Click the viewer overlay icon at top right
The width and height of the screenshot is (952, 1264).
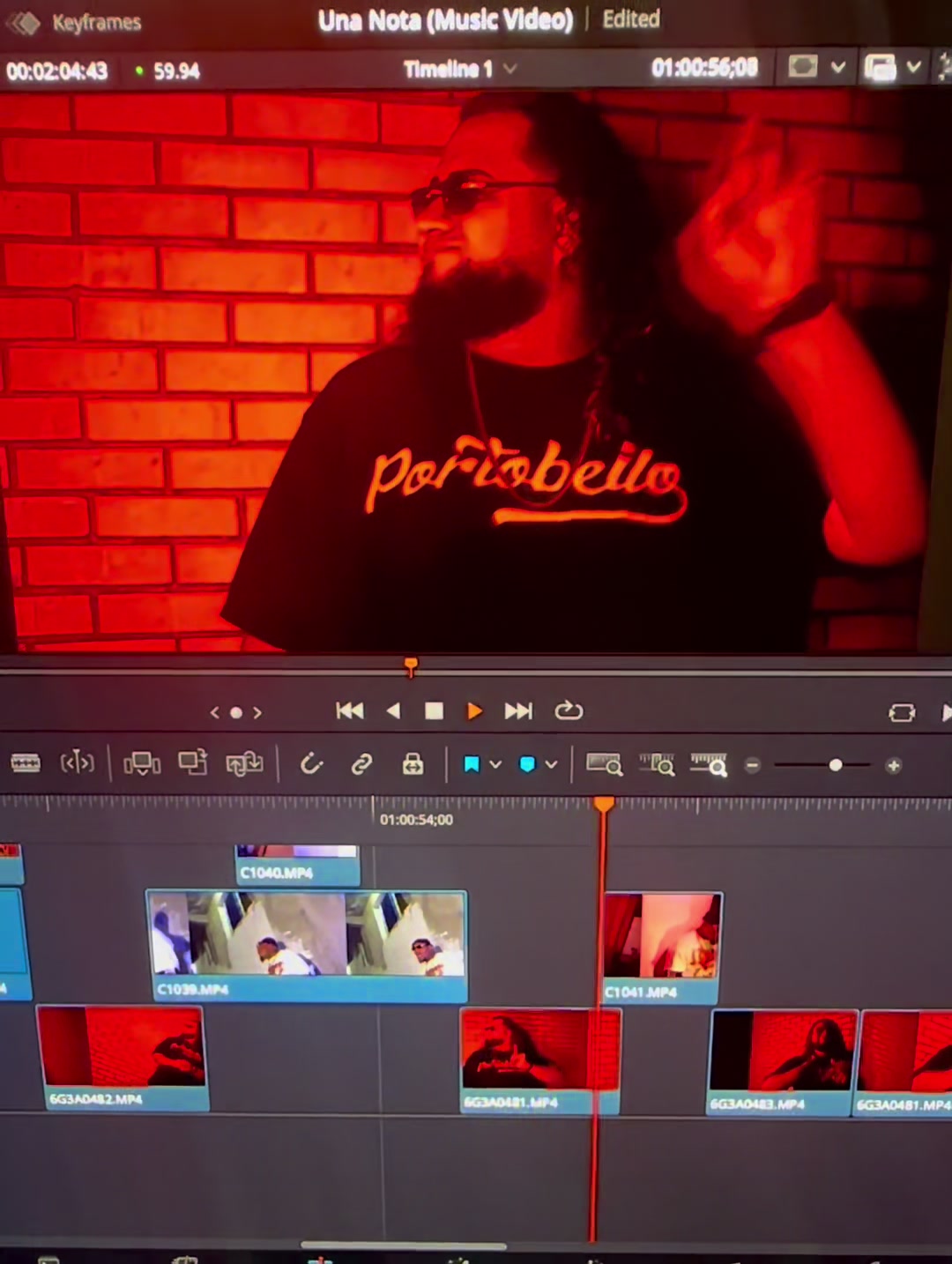(881, 67)
